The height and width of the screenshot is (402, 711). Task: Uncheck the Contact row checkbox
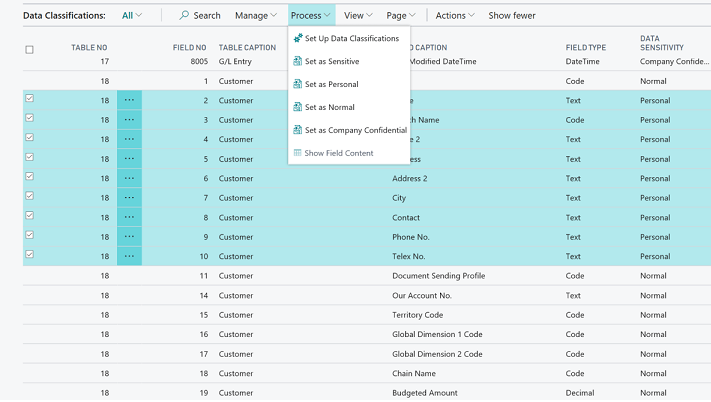(29, 215)
